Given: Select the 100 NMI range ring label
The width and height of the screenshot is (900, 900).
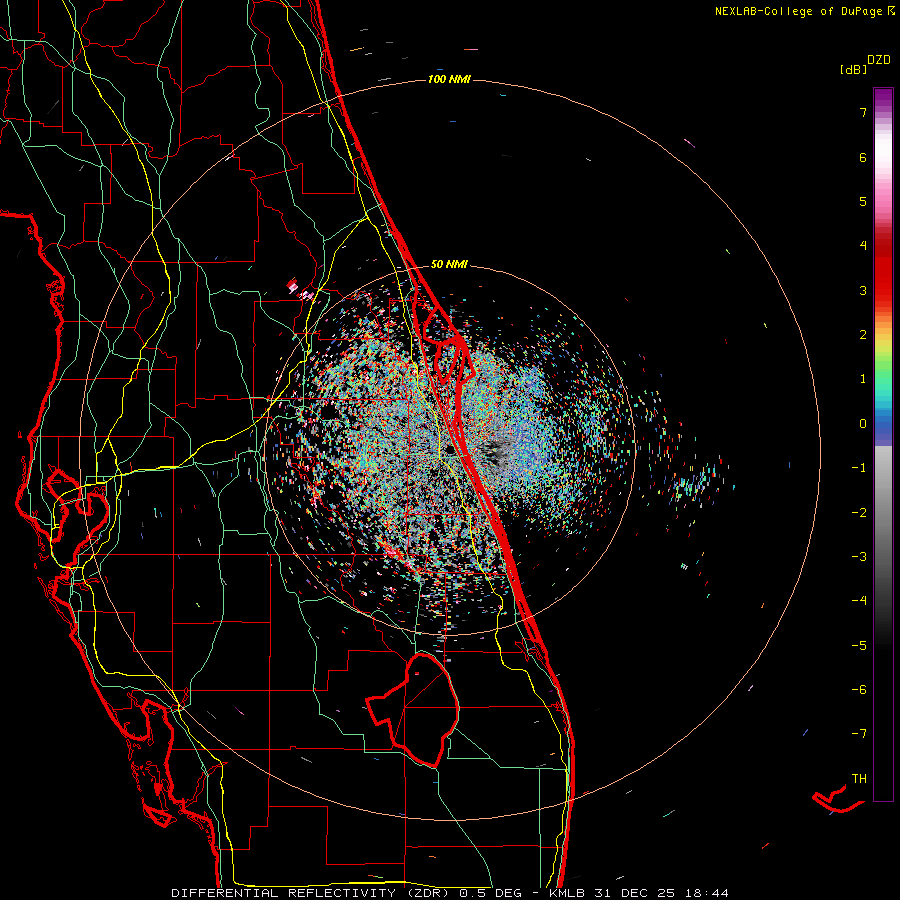Looking at the screenshot, I should coord(449,79).
